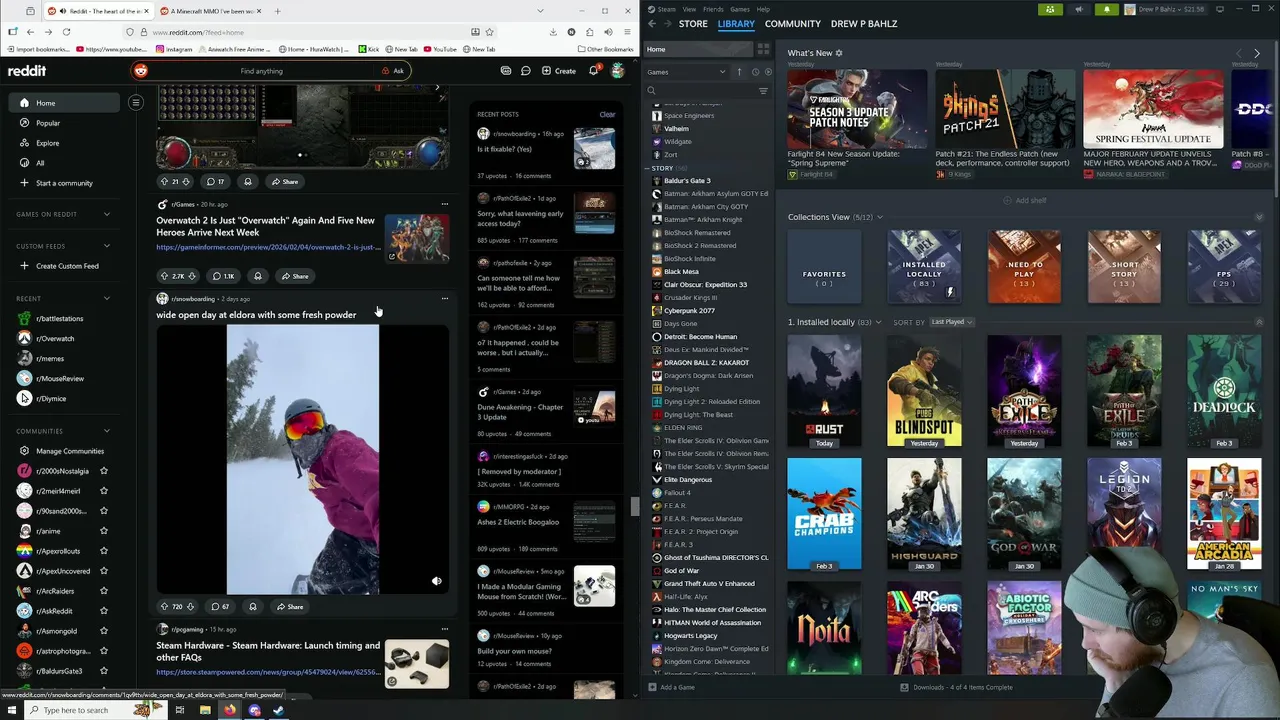This screenshot has height=720, width=1280.
Task: Open Steam friends green icon button
Action: [x=1050, y=9]
